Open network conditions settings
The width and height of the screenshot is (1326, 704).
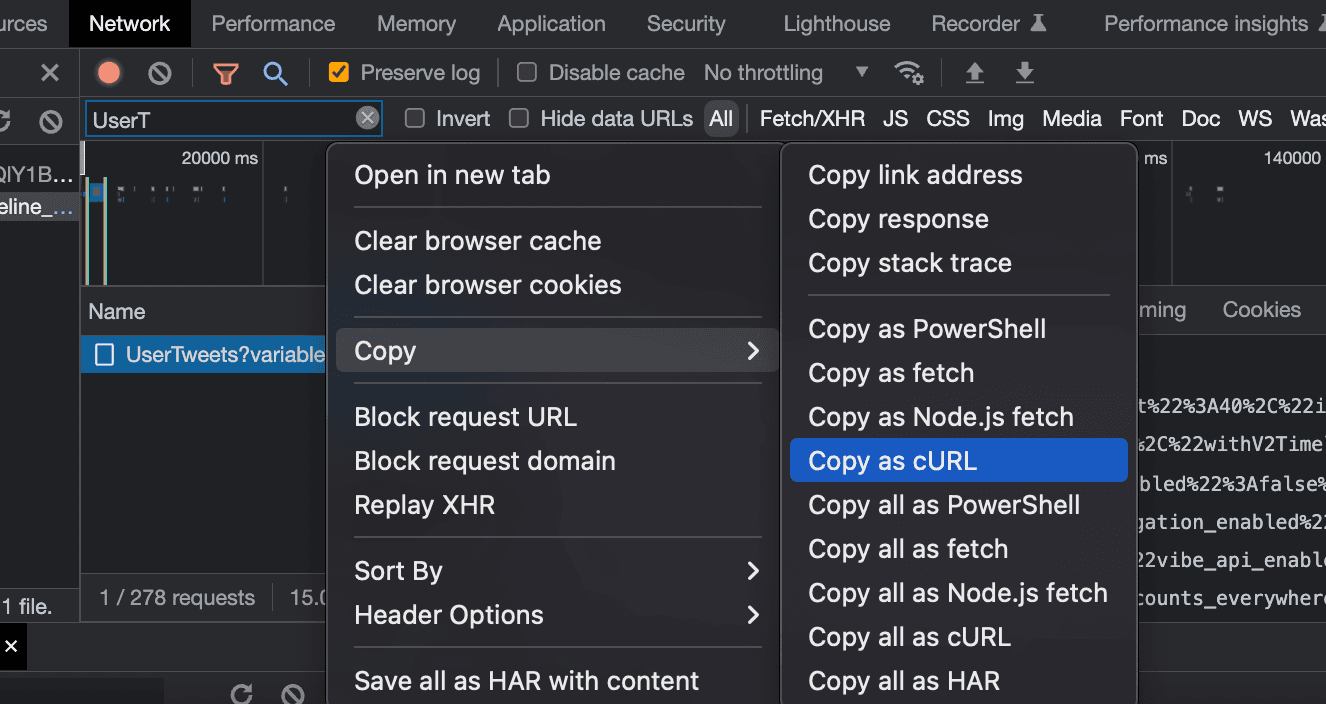click(x=908, y=72)
